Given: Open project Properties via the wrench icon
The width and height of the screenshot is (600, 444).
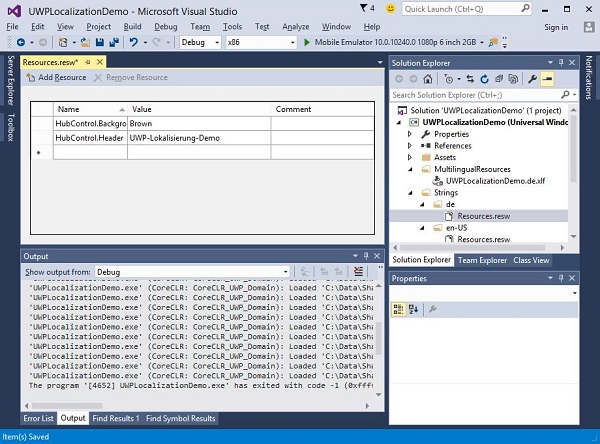Looking at the screenshot, I should click(x=533, y=79).
